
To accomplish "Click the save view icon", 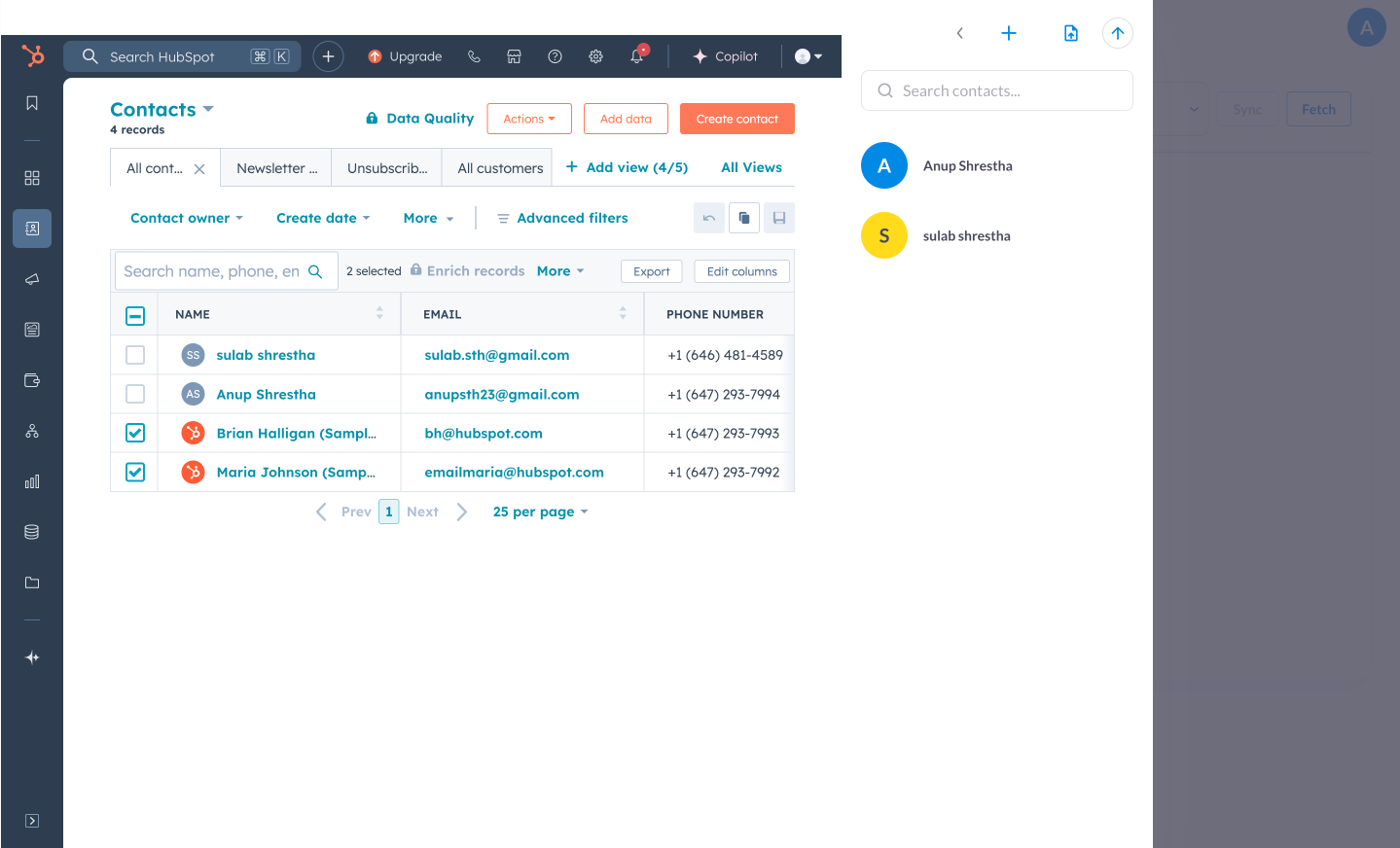I will [x=779, y=218].
